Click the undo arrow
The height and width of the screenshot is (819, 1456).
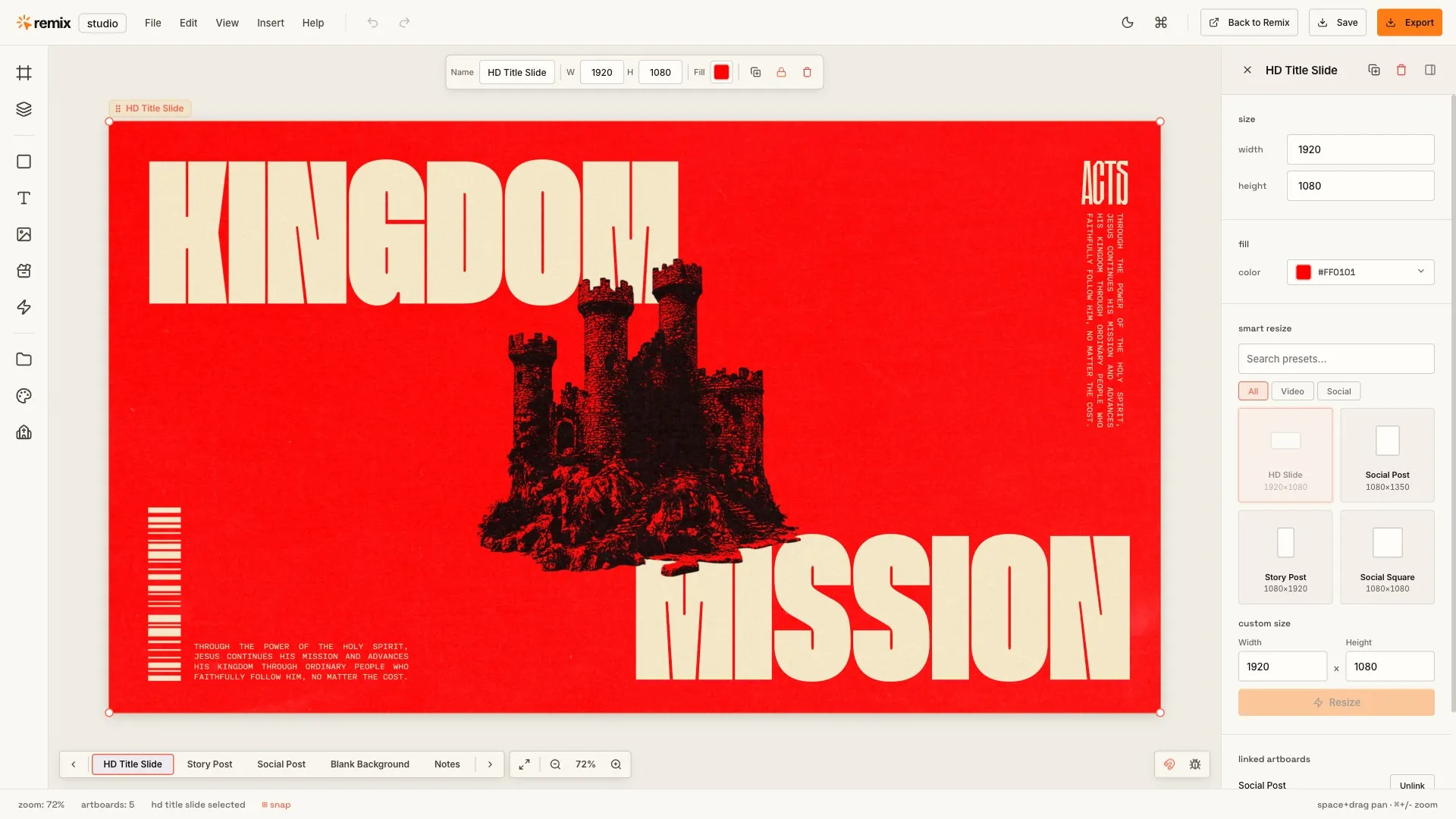click(x=372, y=23)
